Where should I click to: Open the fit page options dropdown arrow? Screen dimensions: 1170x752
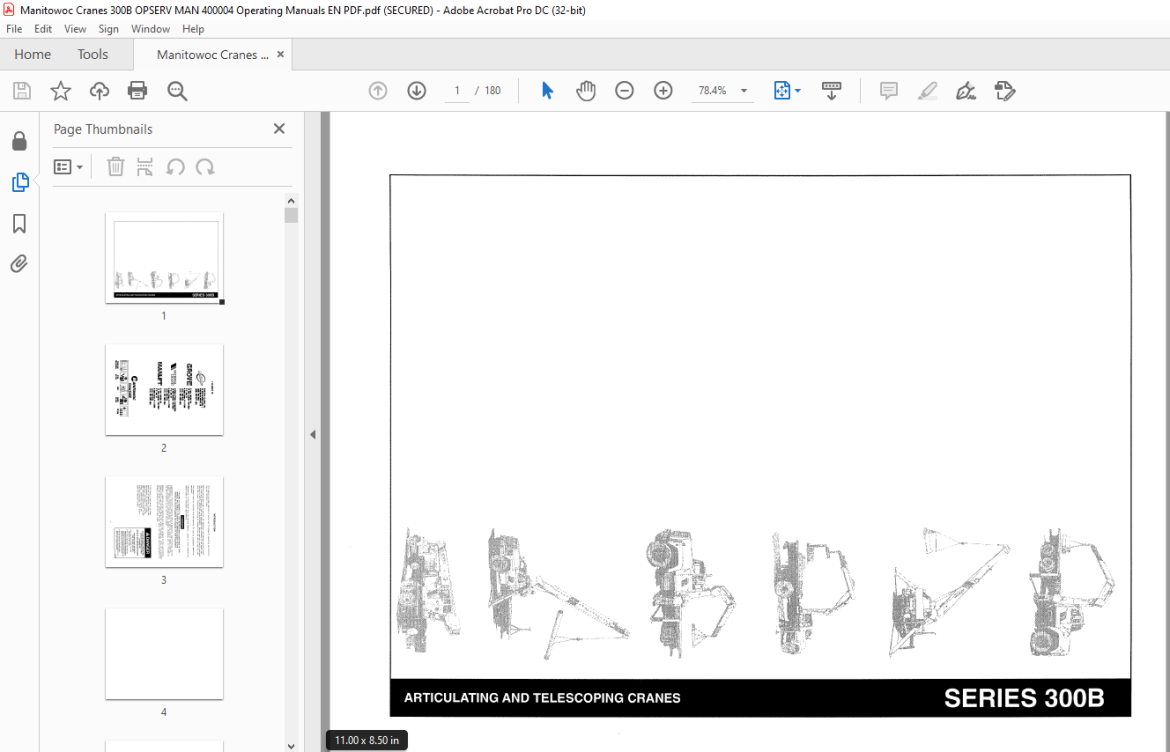click(798, 91)
